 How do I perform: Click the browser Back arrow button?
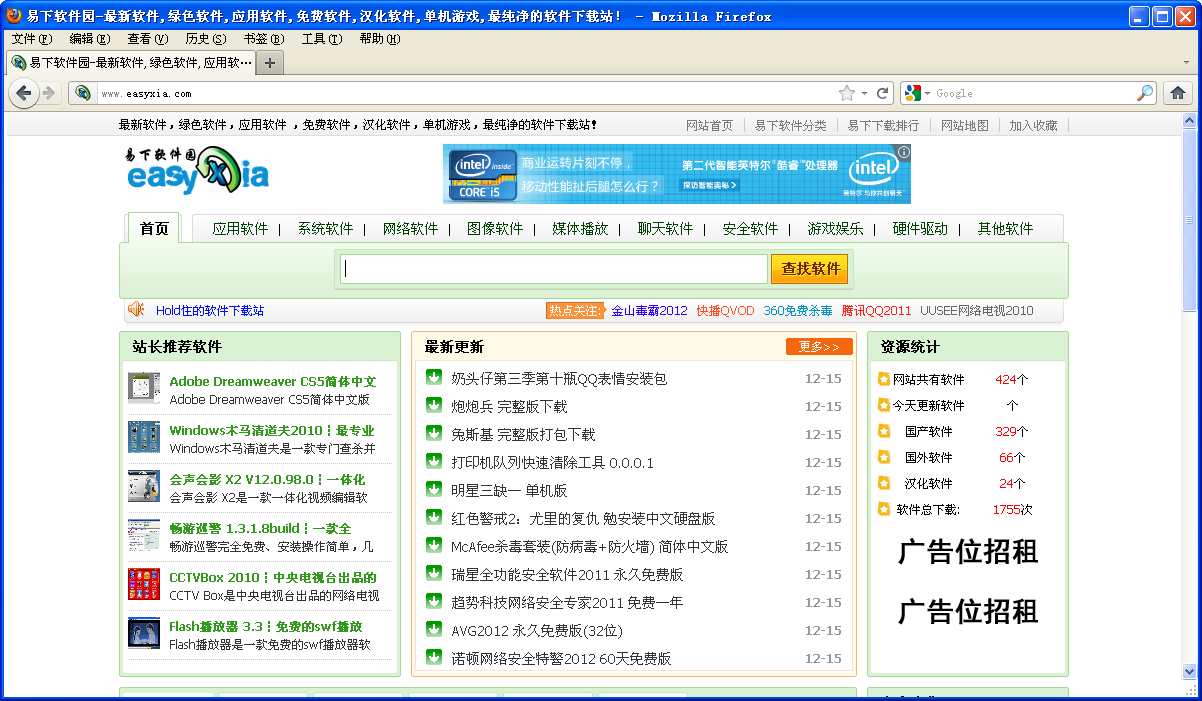point(25,93)
